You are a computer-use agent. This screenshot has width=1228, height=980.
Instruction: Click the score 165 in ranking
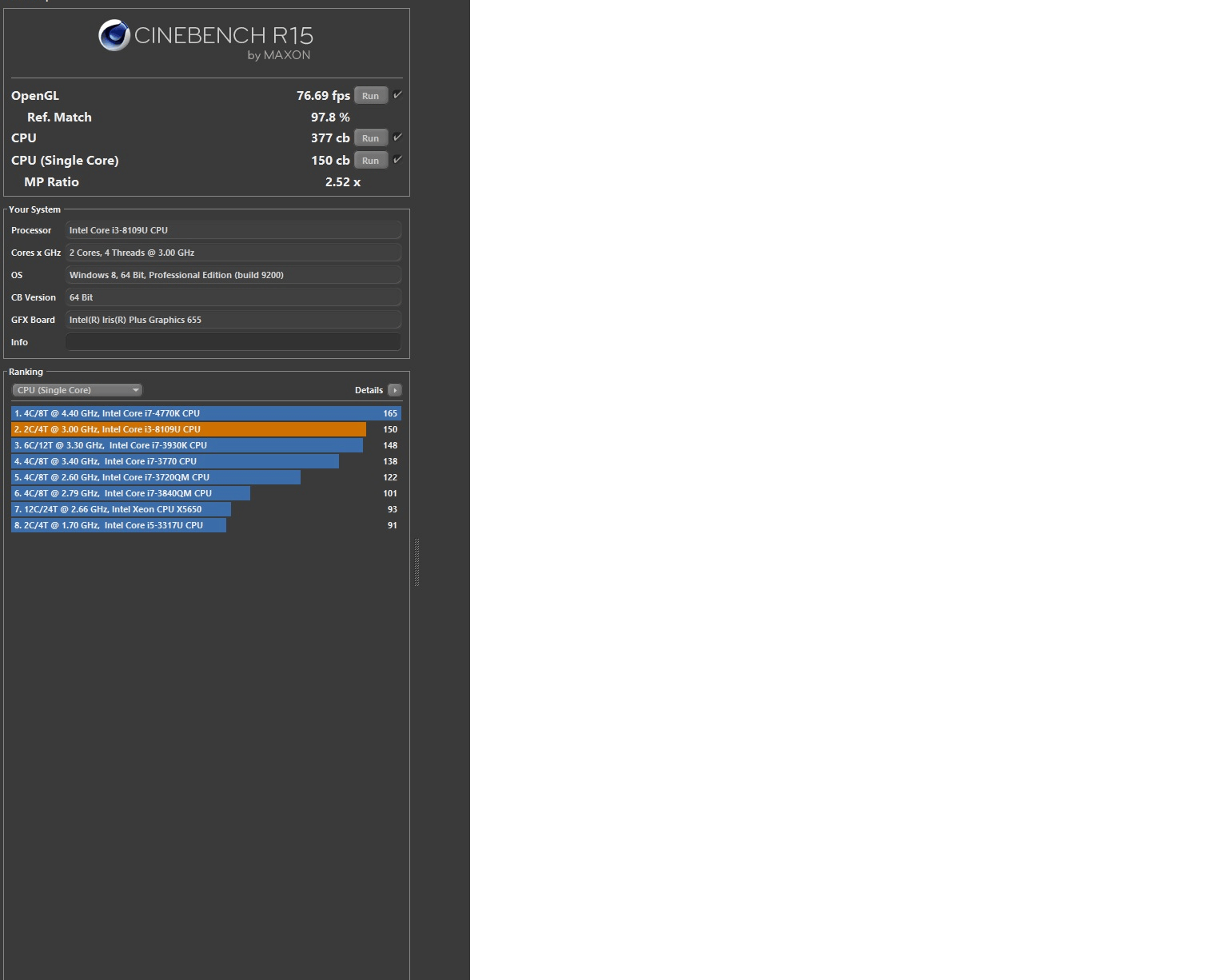pyautogui.click(x=390, y=413)
